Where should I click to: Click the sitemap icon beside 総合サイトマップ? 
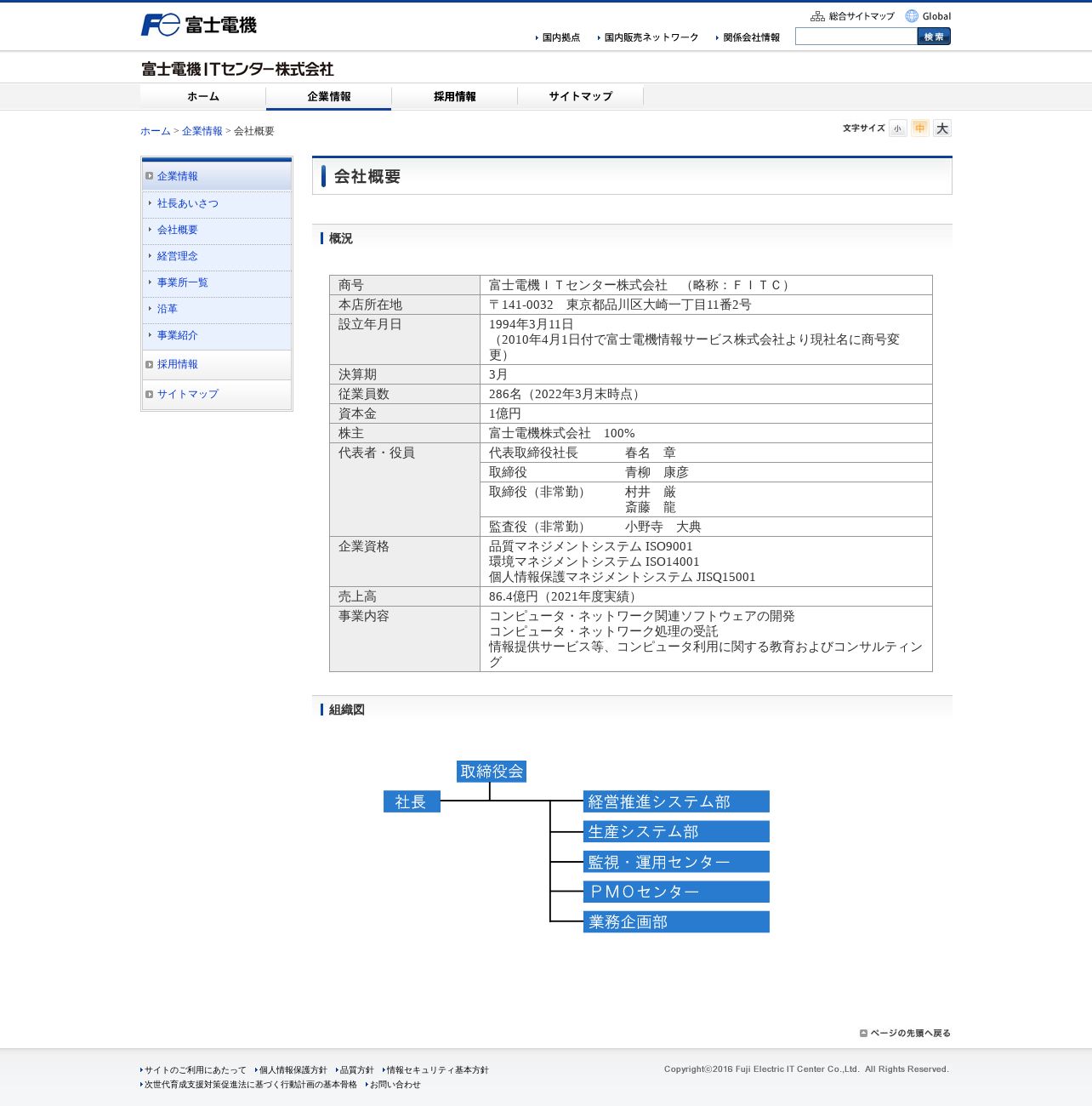click(817, 16)
